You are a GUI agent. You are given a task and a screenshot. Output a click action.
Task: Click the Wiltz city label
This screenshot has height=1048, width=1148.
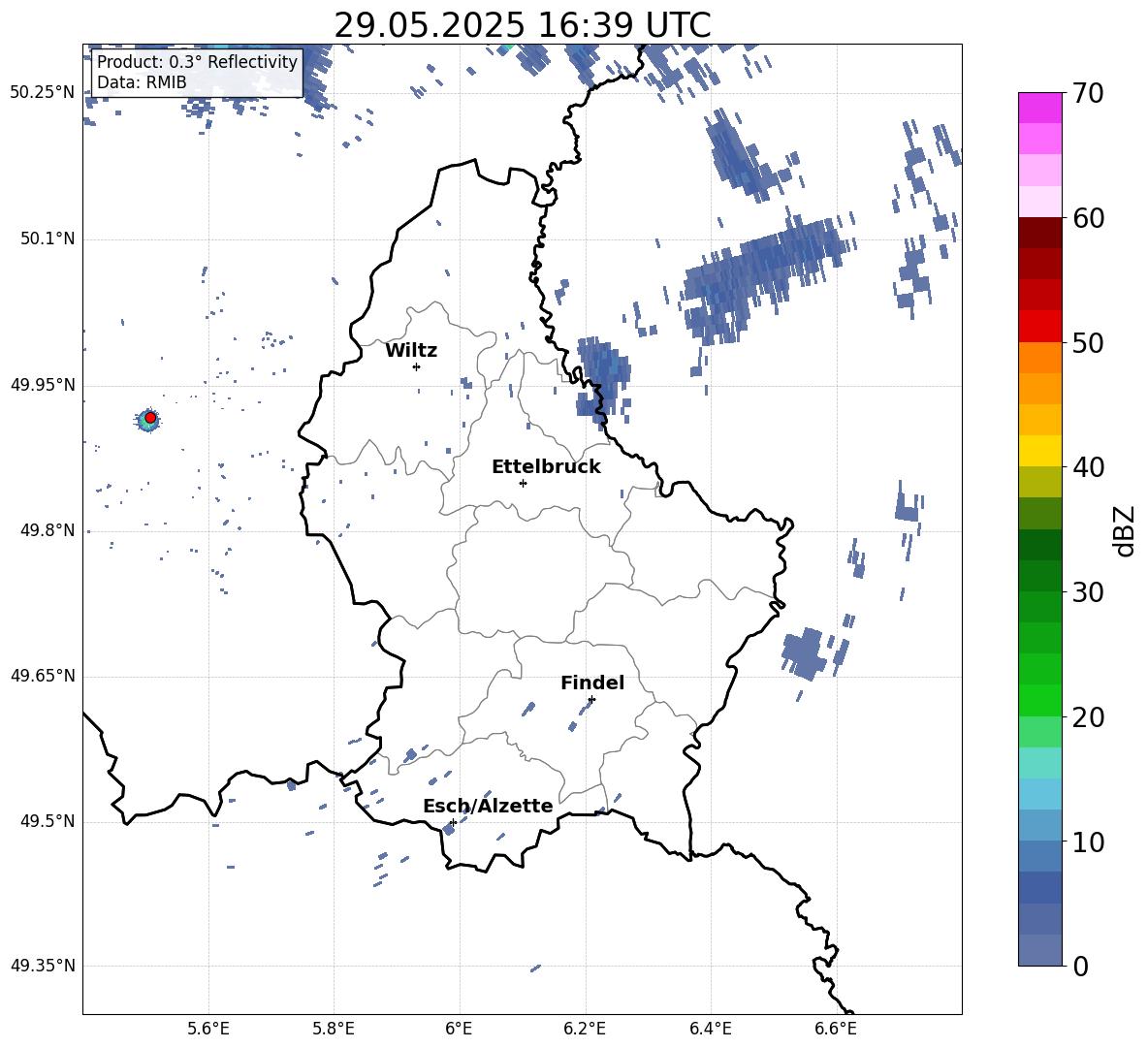coord(411,351)
